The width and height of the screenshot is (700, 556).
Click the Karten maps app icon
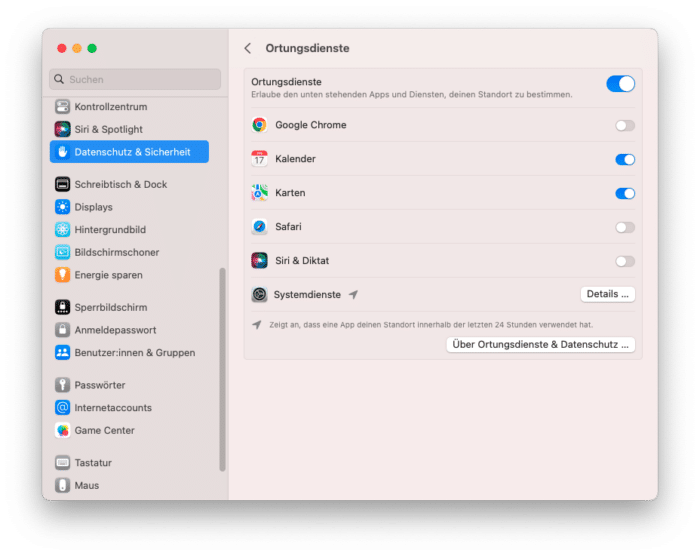(x=259, y=192)
